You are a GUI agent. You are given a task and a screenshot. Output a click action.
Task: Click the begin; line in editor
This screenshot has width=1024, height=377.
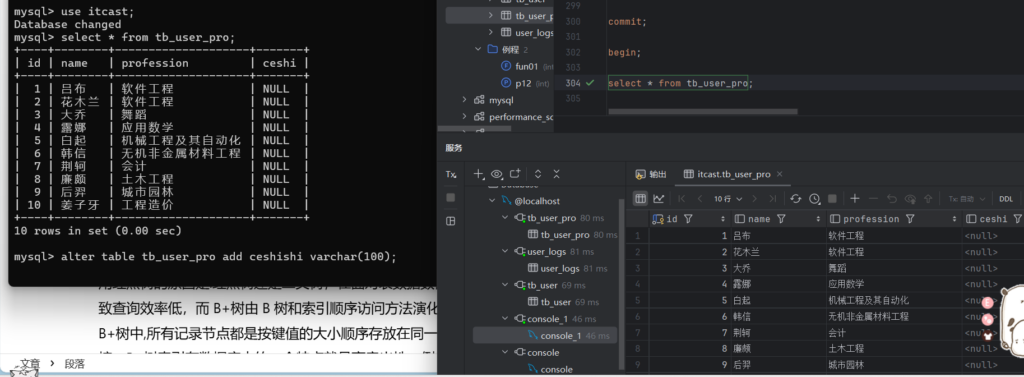[624, 52]
